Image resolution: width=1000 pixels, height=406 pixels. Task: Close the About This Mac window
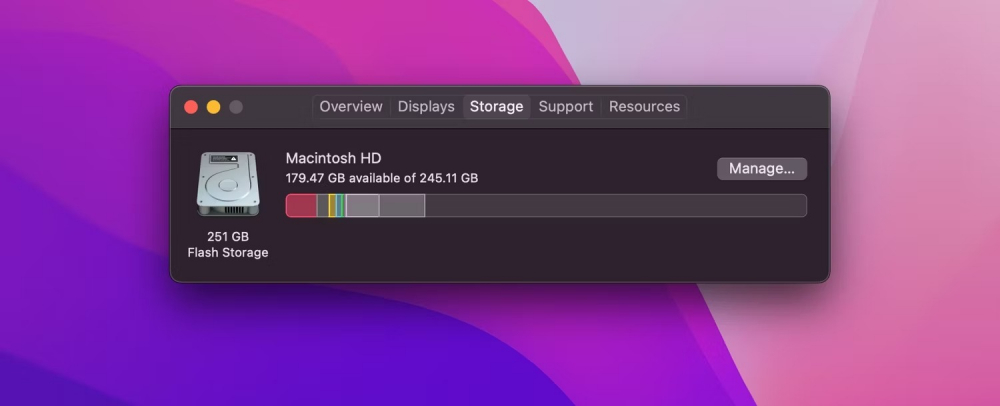coord(191,107)
